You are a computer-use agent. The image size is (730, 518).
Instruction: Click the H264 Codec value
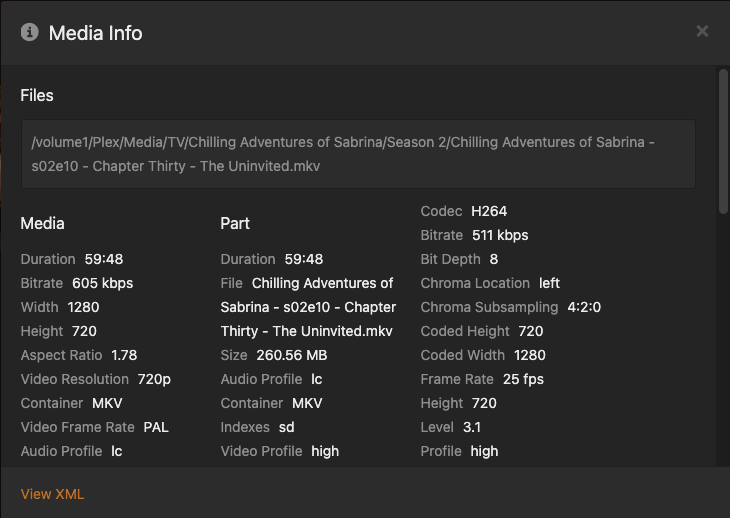point(489,211)
